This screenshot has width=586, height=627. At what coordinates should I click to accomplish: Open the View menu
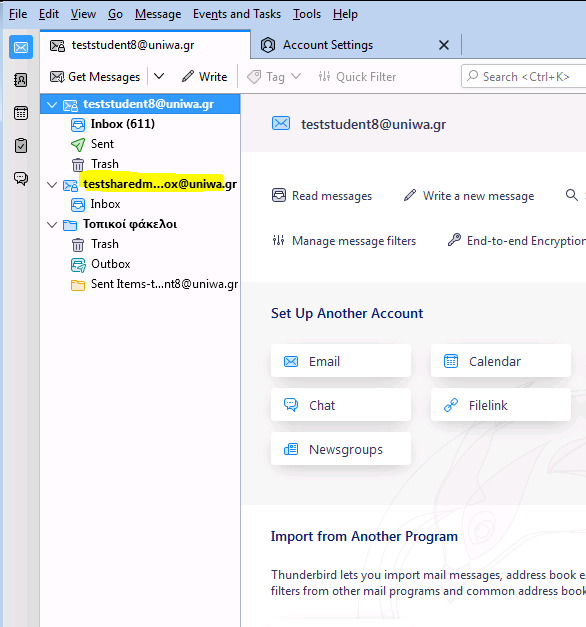(83, 14)
